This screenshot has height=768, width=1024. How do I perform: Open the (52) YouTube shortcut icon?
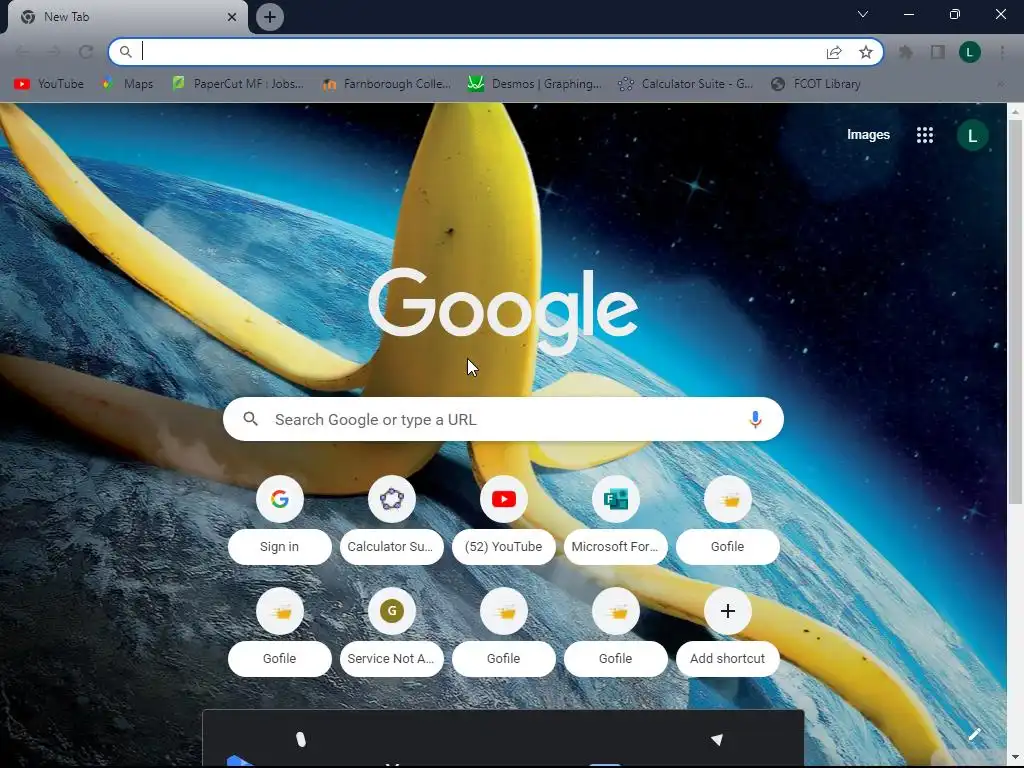pos(504,500)
